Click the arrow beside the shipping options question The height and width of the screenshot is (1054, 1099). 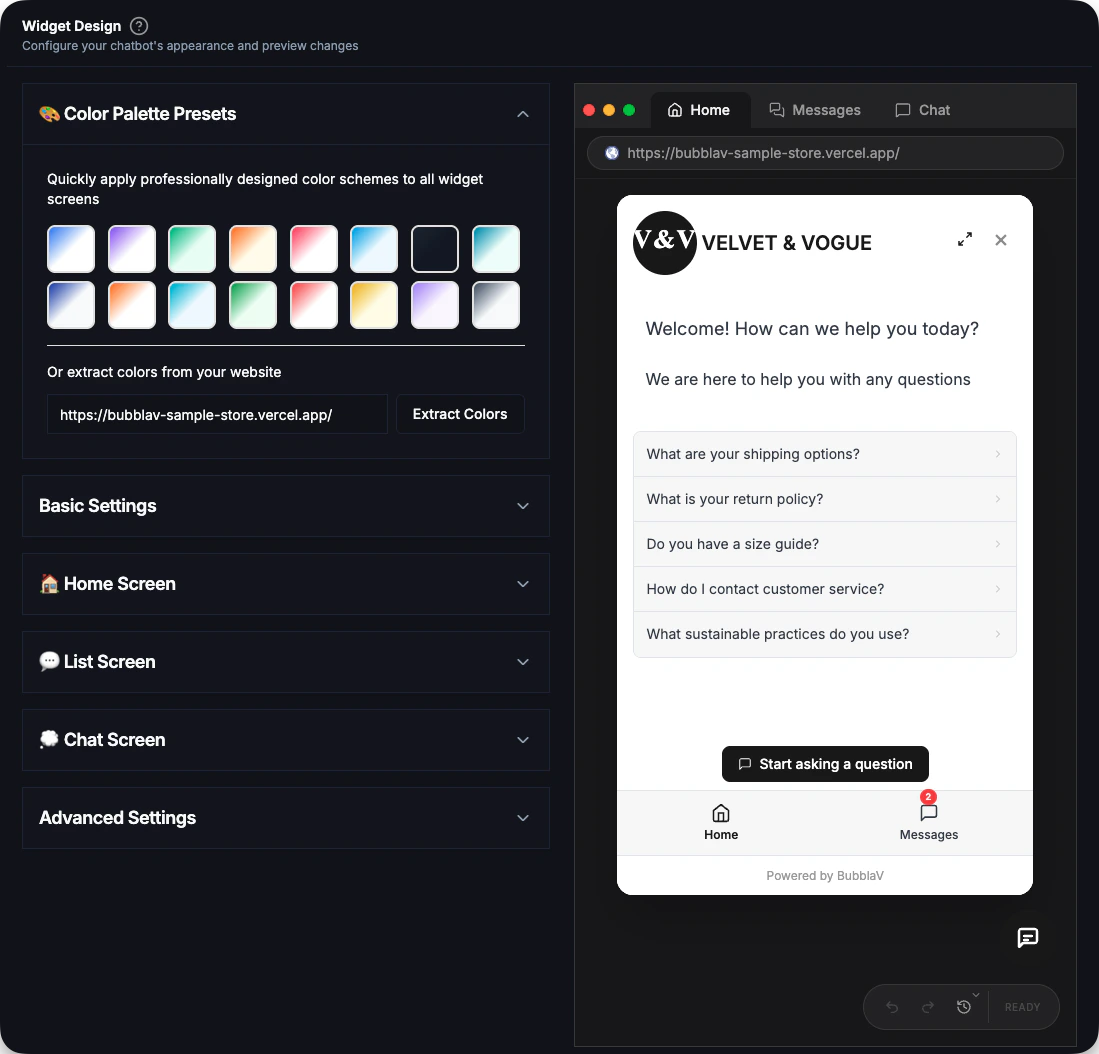point(998,454)
